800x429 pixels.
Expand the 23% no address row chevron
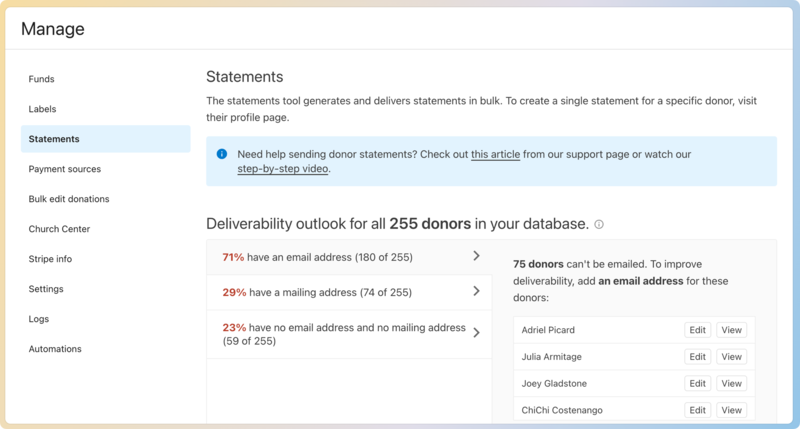click(477, 333)
